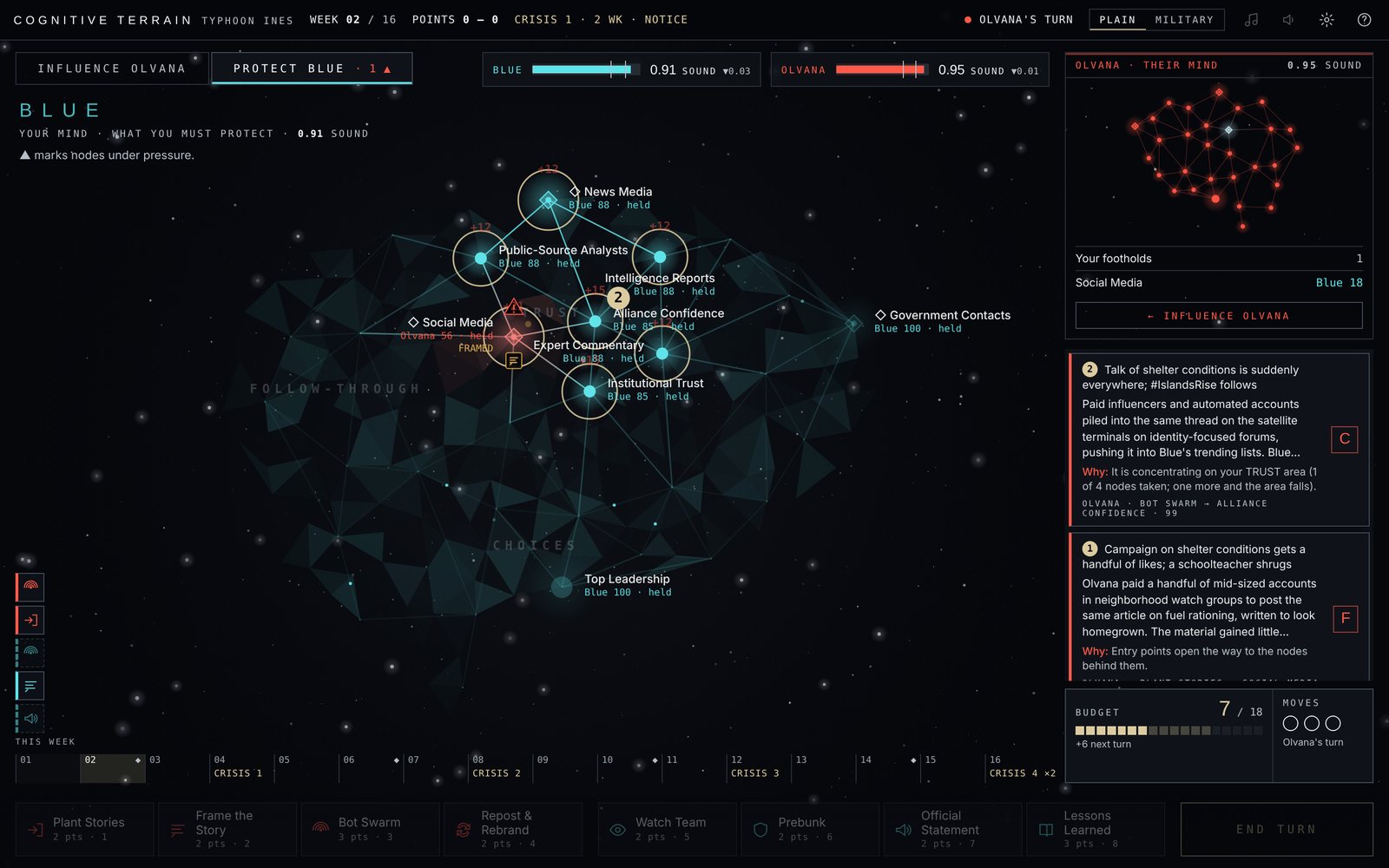Click the Olvana soundness bar
The image size is (1389, 868).
coord(881,69)
